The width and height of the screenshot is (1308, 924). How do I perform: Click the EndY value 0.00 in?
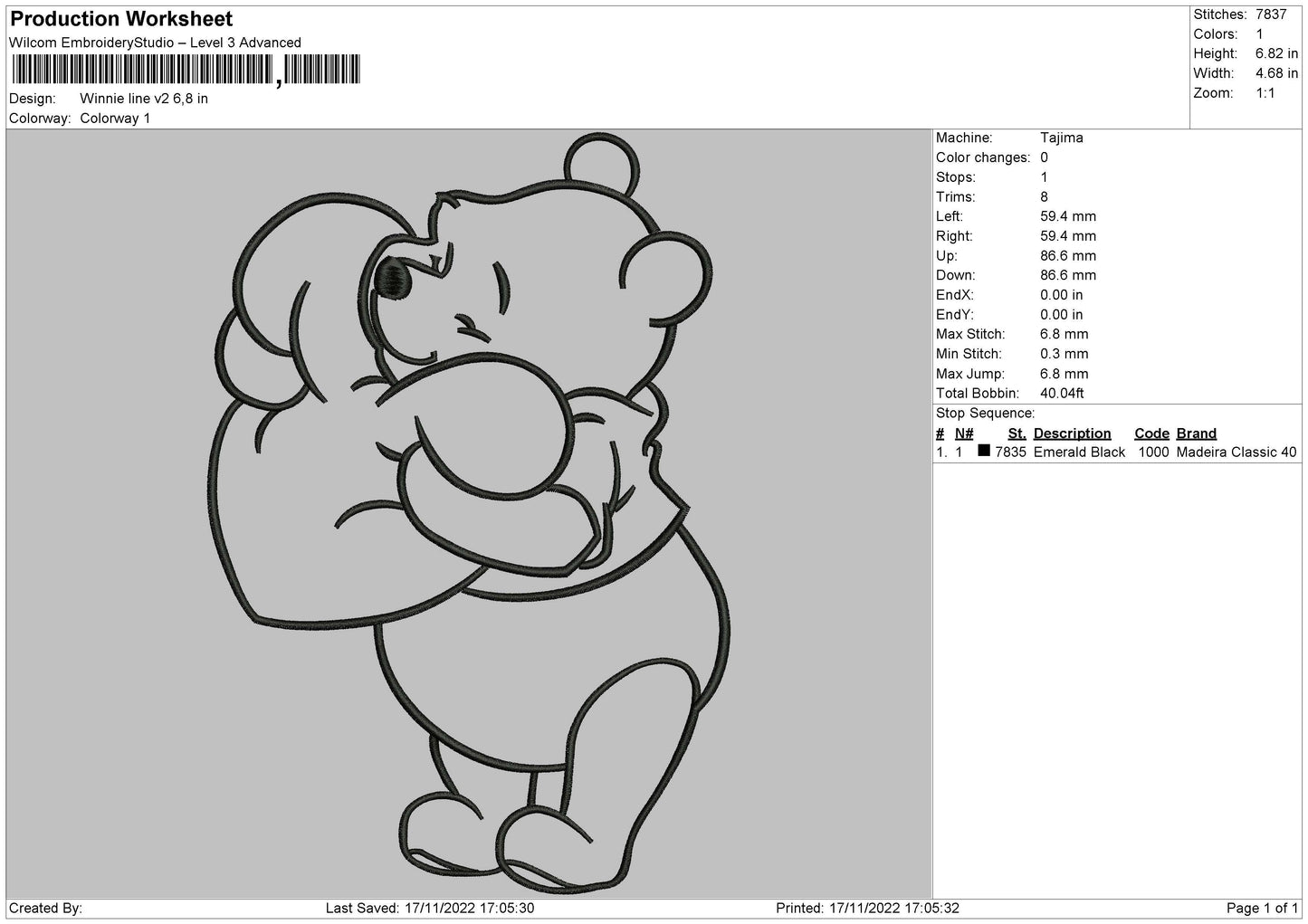1062,315
